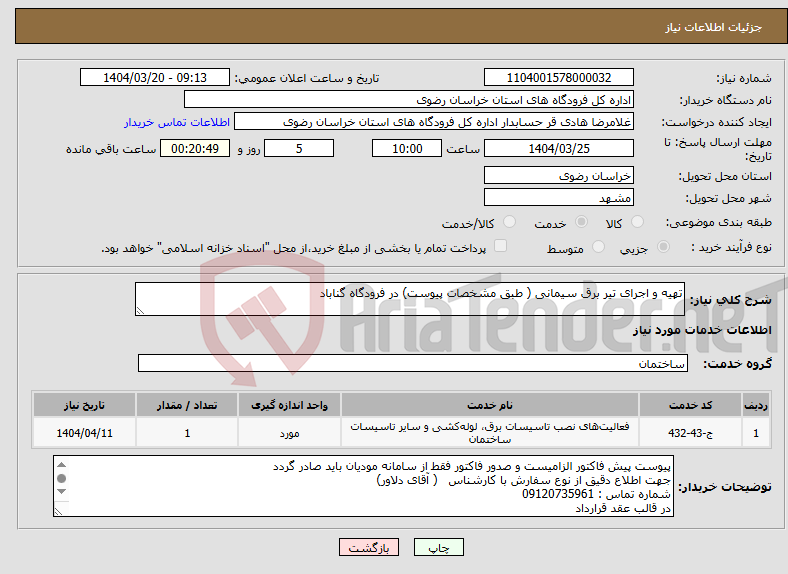788x574 pixels.
Task: Click the deadline date field 1404/03/25
Action: click(x=558, y=148)
